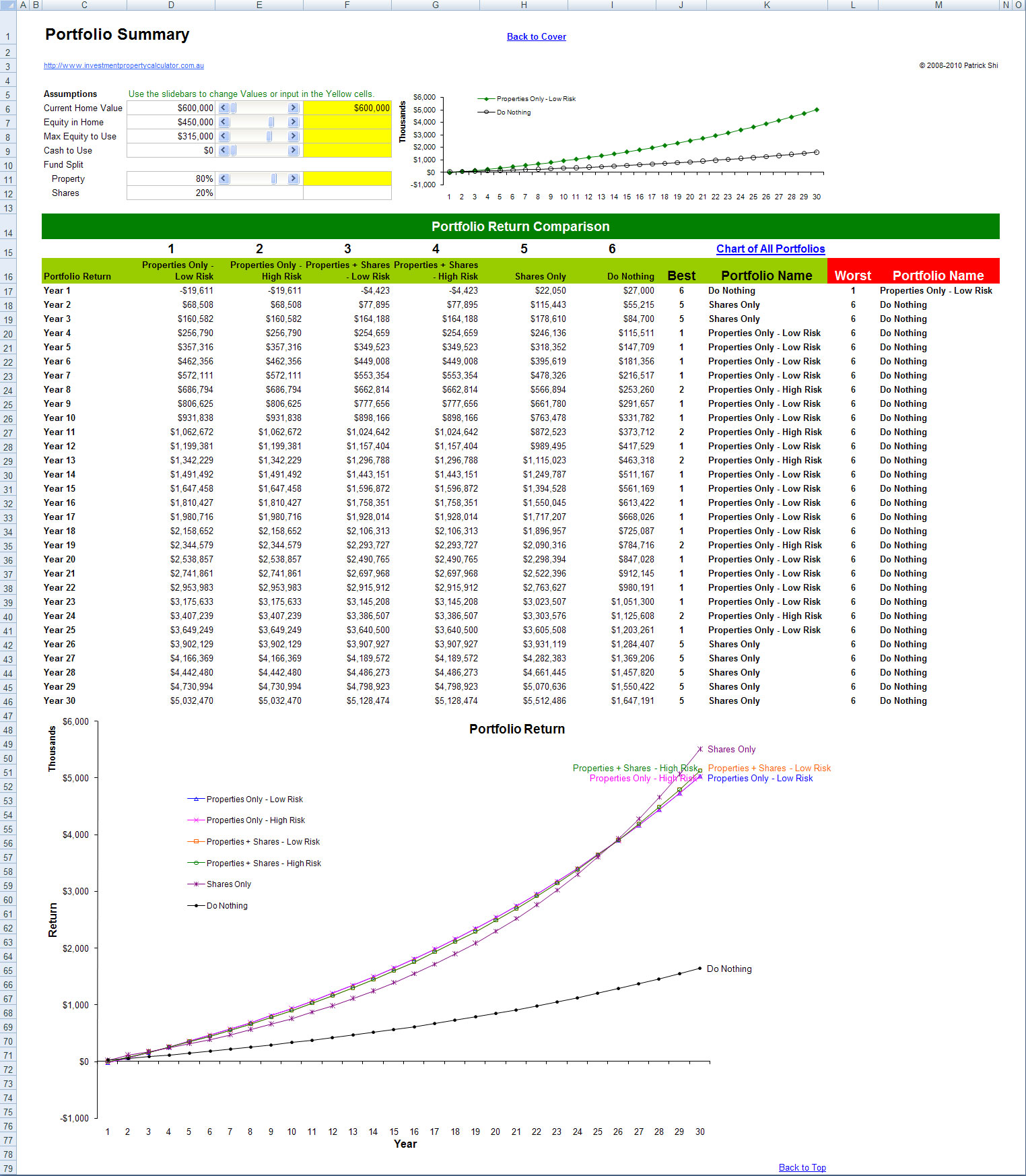Decrease Equity in Home using left arrow

pyautogui.click(x=224, y=122)
